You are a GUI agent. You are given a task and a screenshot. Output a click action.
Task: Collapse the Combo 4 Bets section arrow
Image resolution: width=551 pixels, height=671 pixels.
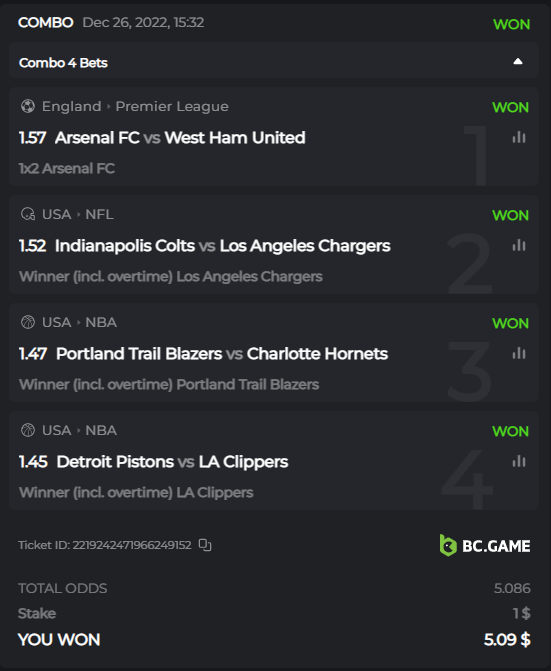[518, 62]
